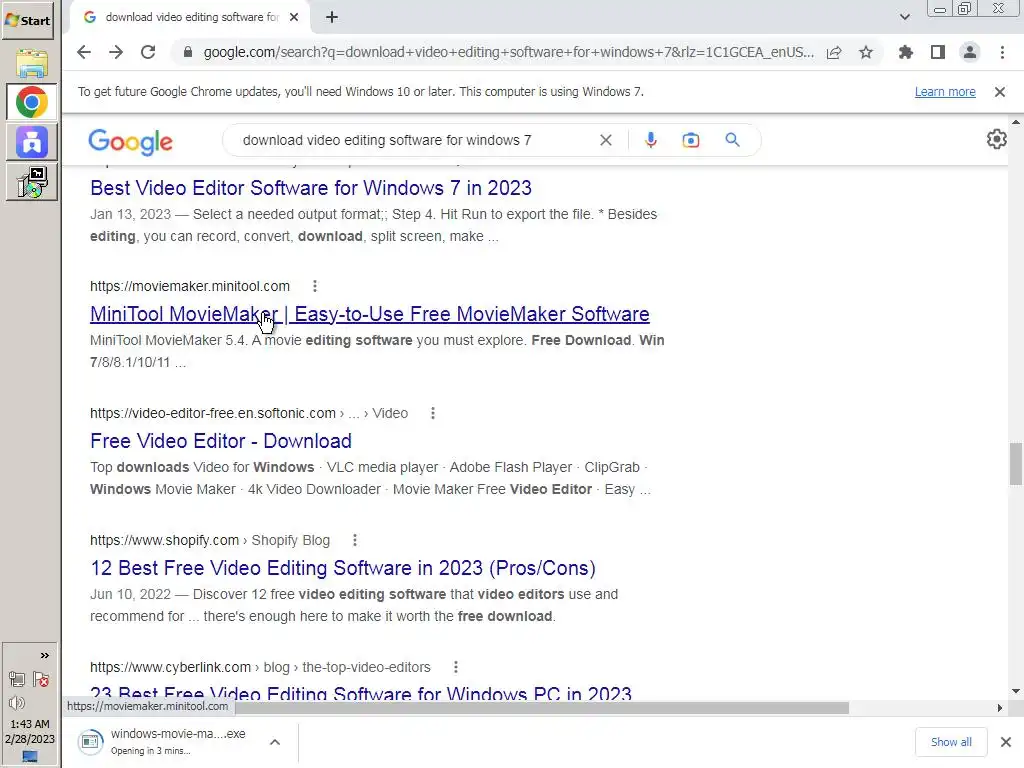The width and height of the screenshot is (1024, 768).
Task: Open Windows Explorer from the taskbar
Action: click(x=31, y=63)
